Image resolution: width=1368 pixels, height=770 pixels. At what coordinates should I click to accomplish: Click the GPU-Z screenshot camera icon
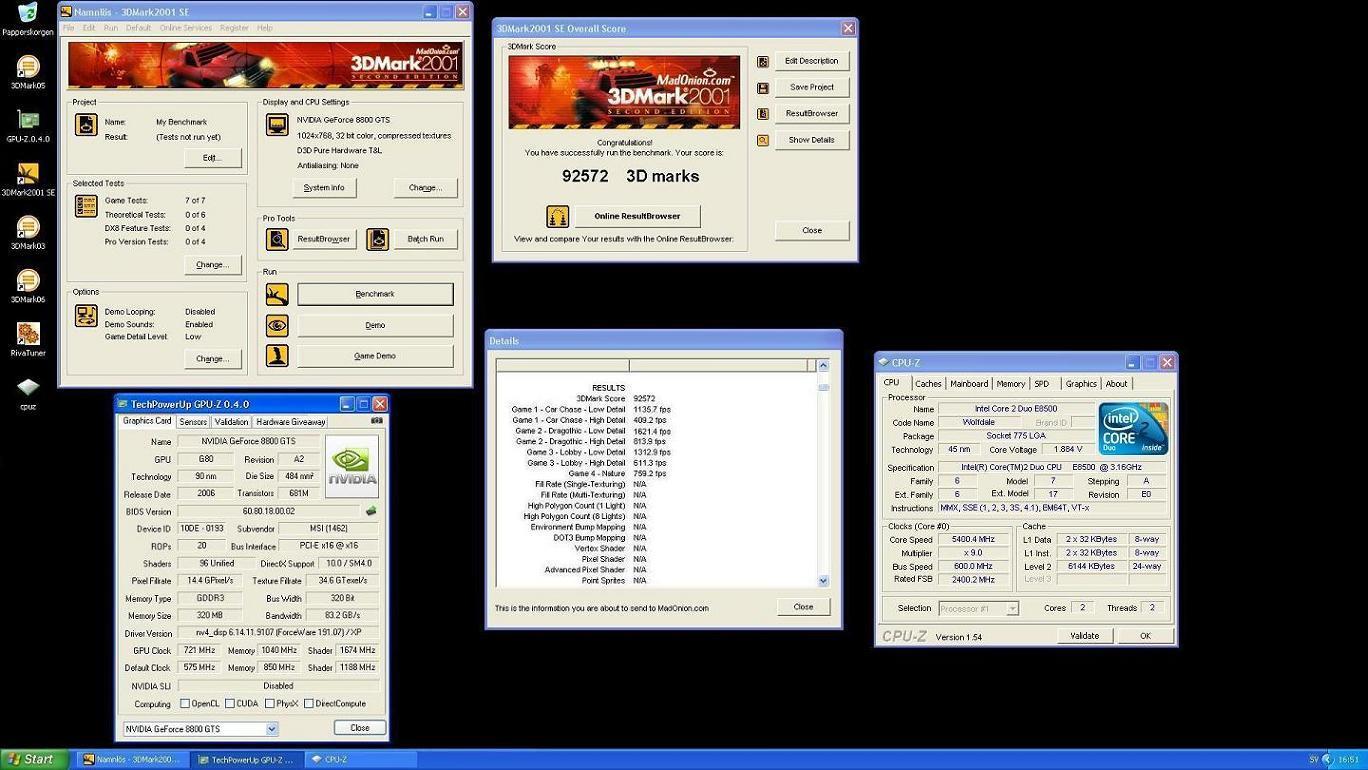377,421
